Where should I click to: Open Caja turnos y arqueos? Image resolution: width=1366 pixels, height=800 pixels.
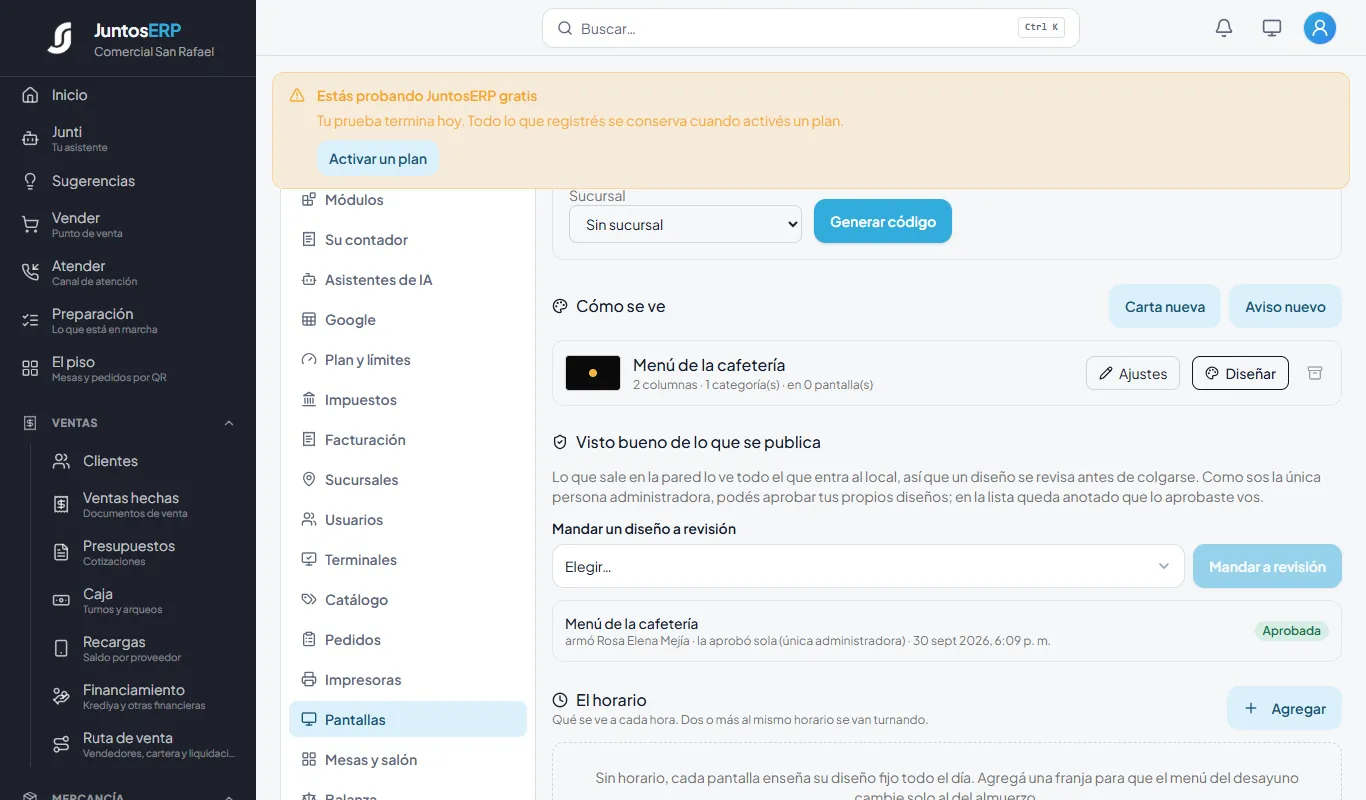point(143,600)
